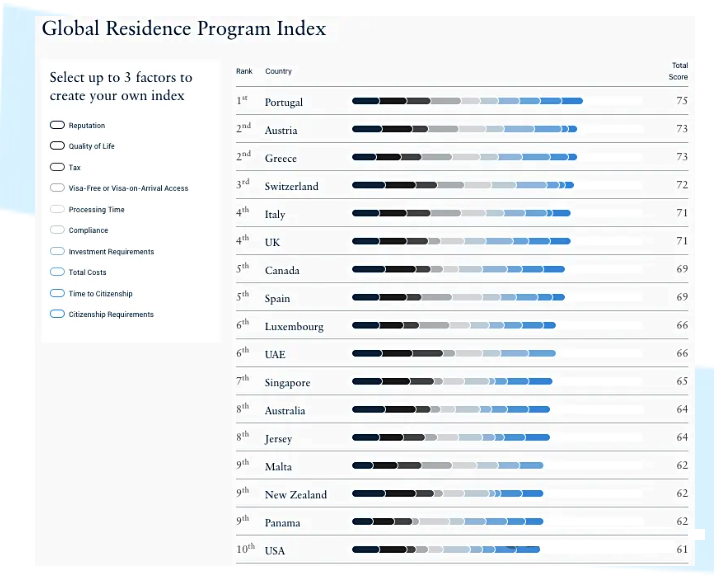Toggle the Reputation factor
714x575 pixels.
point(57,125)
